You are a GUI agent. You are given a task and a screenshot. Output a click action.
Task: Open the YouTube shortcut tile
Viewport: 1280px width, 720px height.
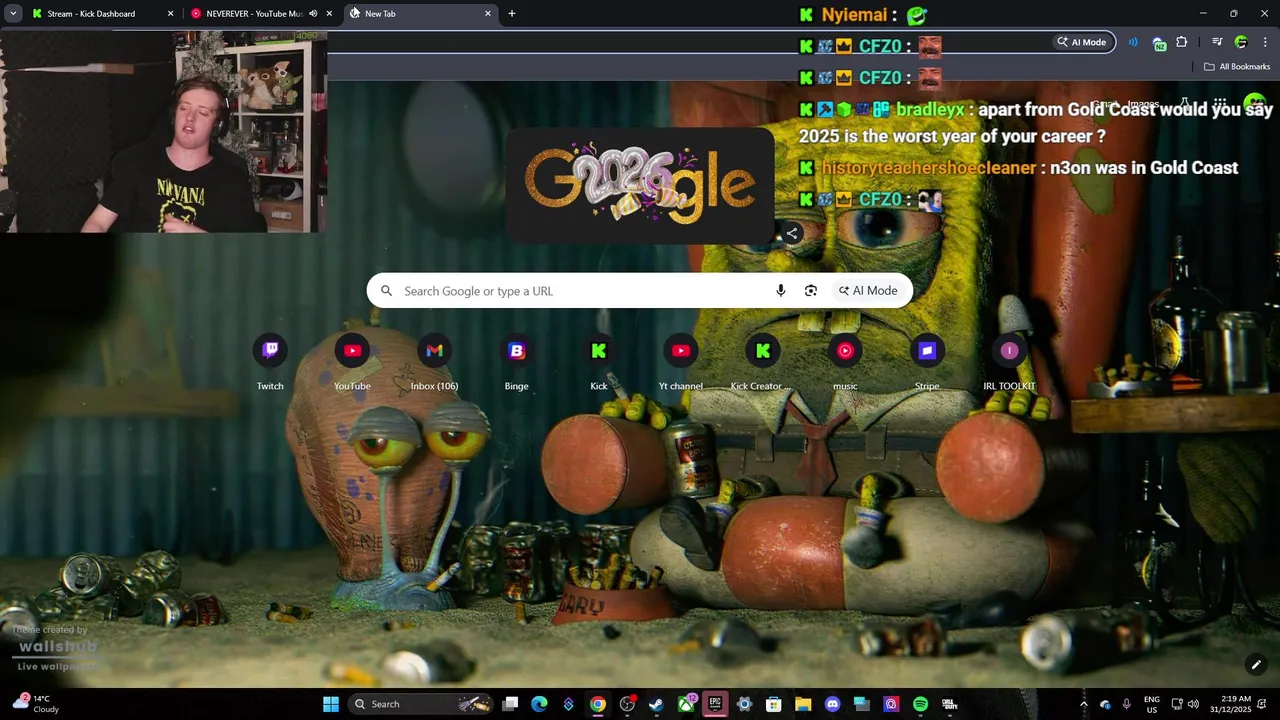pos(352,363)
